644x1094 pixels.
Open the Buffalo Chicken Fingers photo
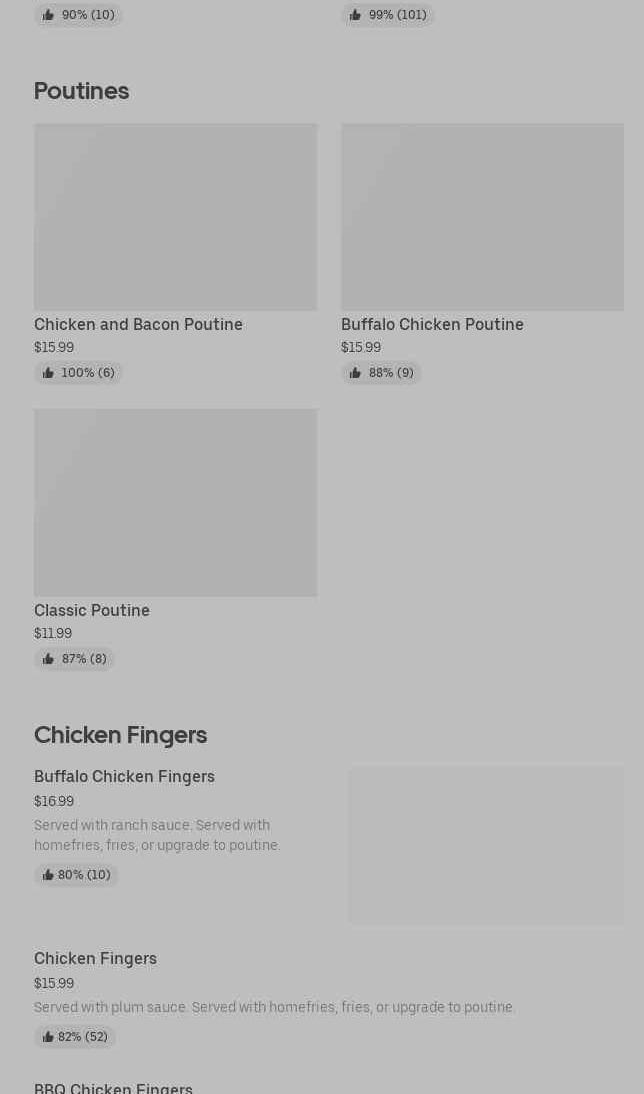pos(486,845)
